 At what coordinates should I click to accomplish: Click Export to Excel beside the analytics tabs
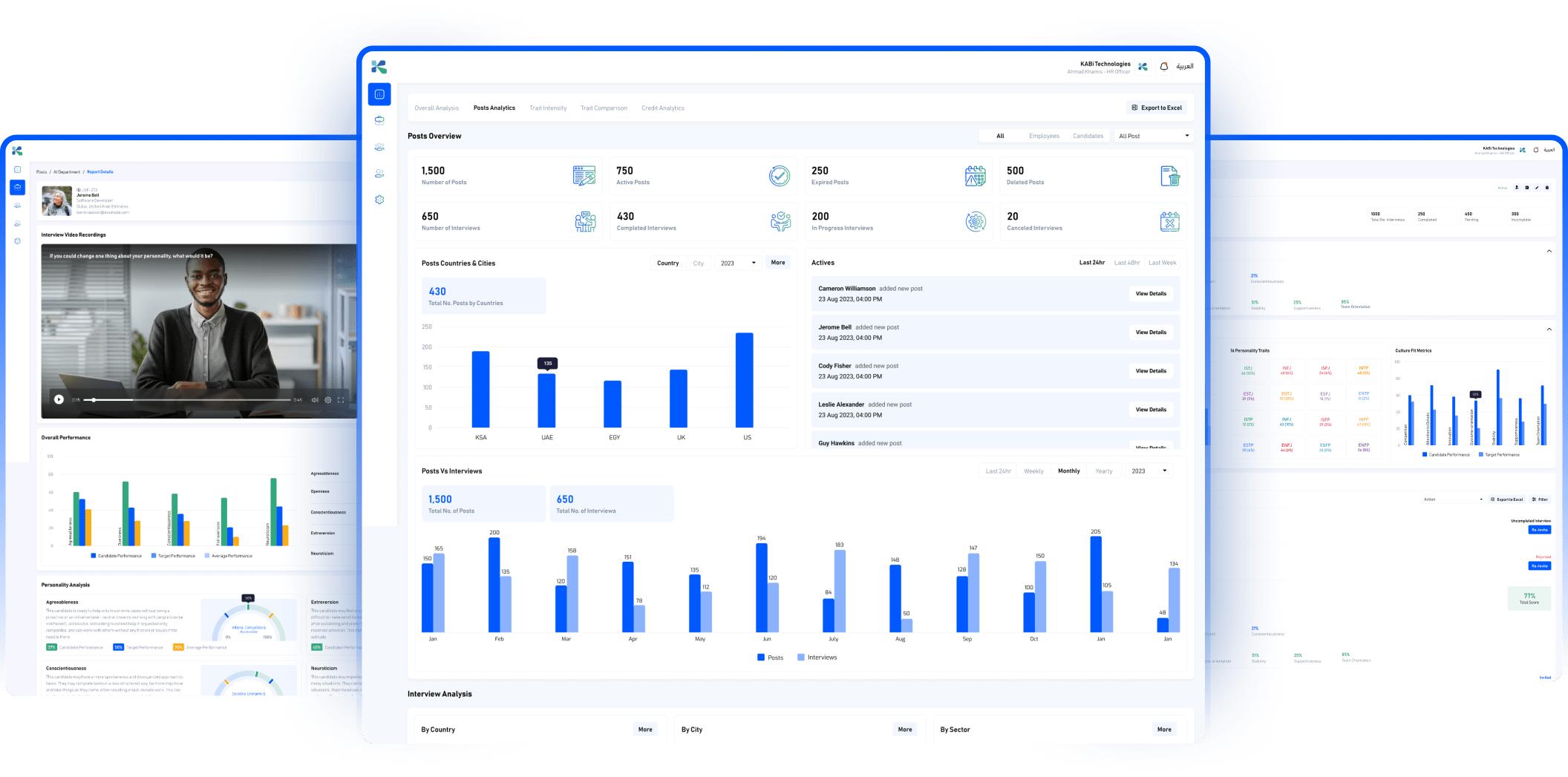(x=1156, y=108)
